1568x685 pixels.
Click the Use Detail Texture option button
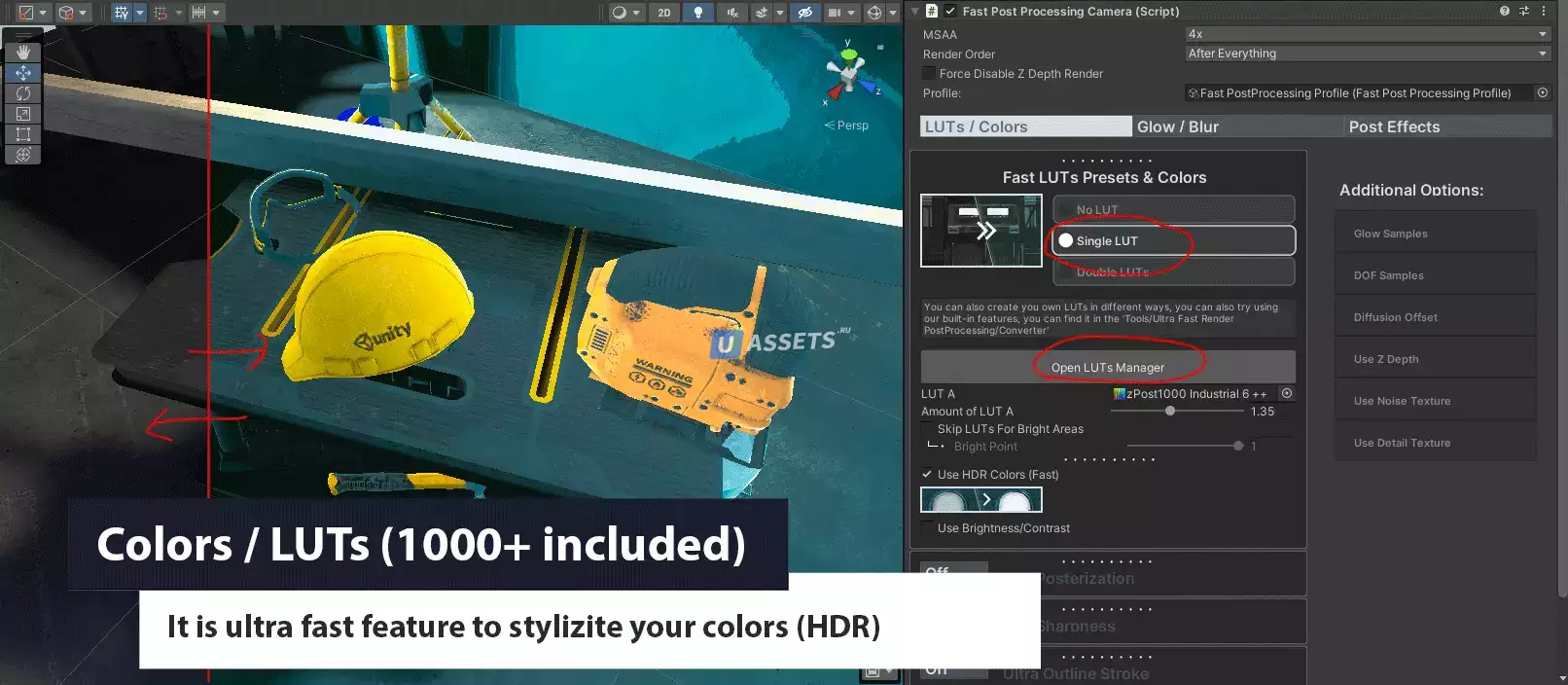tap(1436, 443)
